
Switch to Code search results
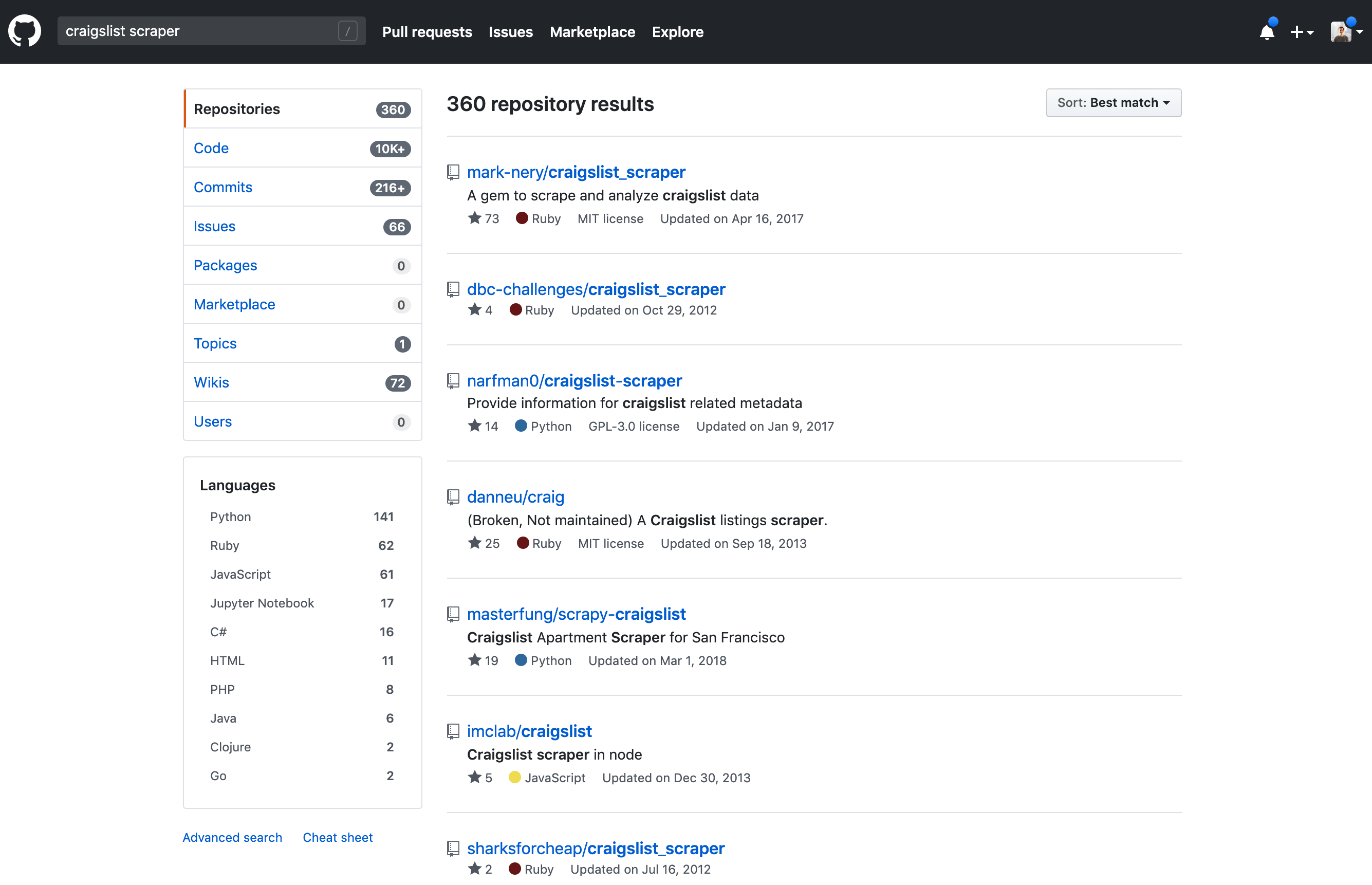coord(302,147)
